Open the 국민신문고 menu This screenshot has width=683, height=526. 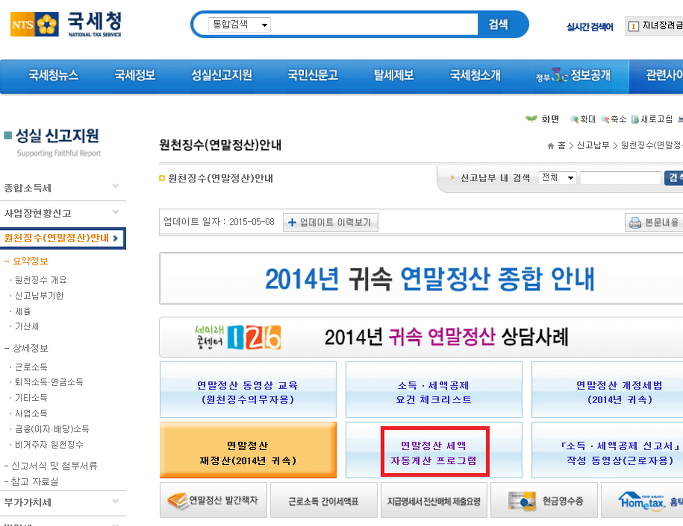click(313, 75)
